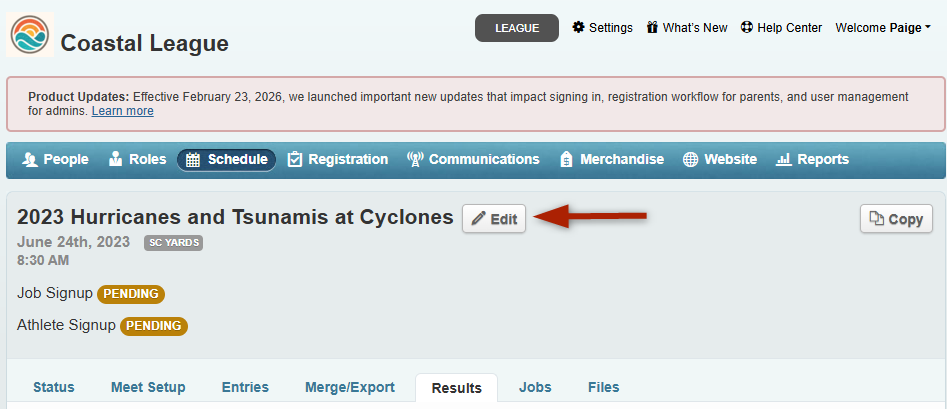
Task: Open Help Center lifebuoy icon
Action: coord(746,27)
